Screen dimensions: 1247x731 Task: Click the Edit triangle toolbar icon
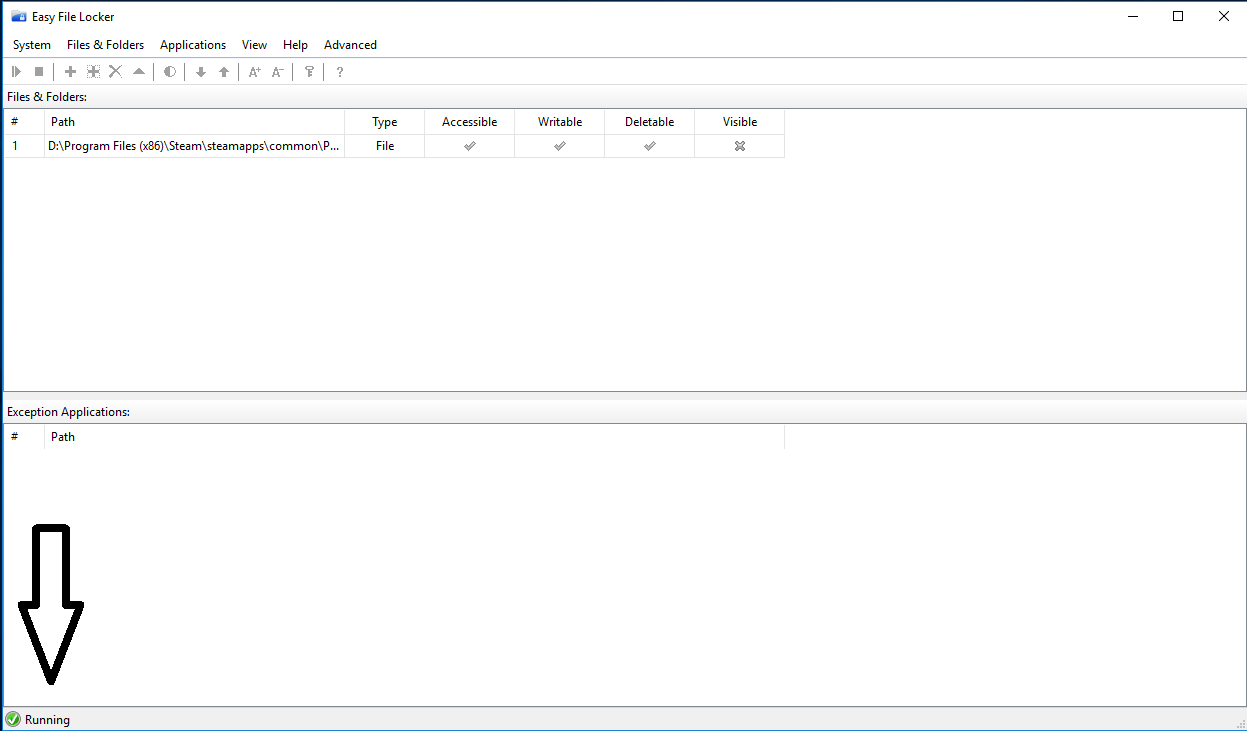coord(138,72)
